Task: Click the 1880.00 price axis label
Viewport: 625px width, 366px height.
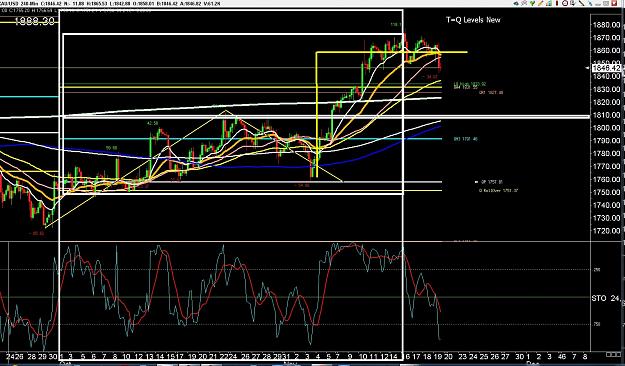Action: click(x=607, y=25)
